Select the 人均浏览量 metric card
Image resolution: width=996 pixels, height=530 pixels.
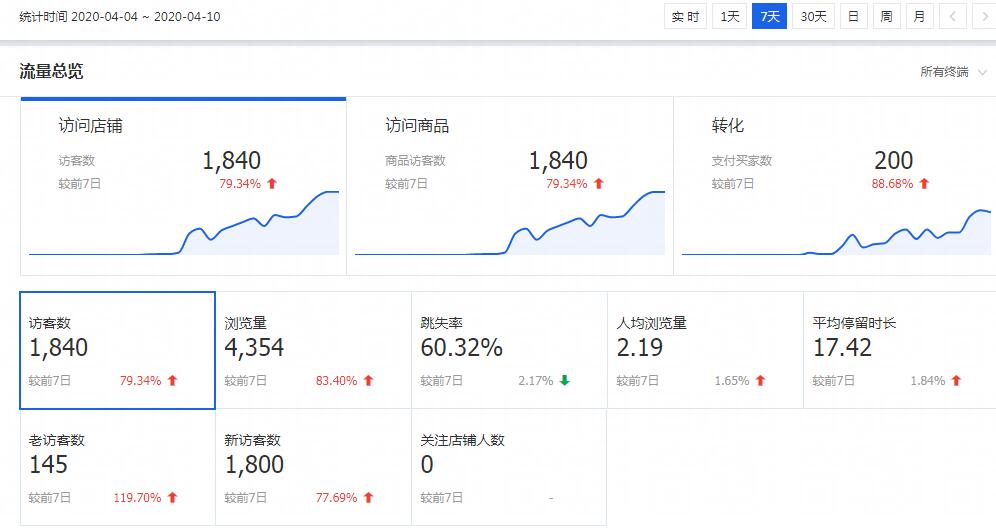(x=706, y=350)
